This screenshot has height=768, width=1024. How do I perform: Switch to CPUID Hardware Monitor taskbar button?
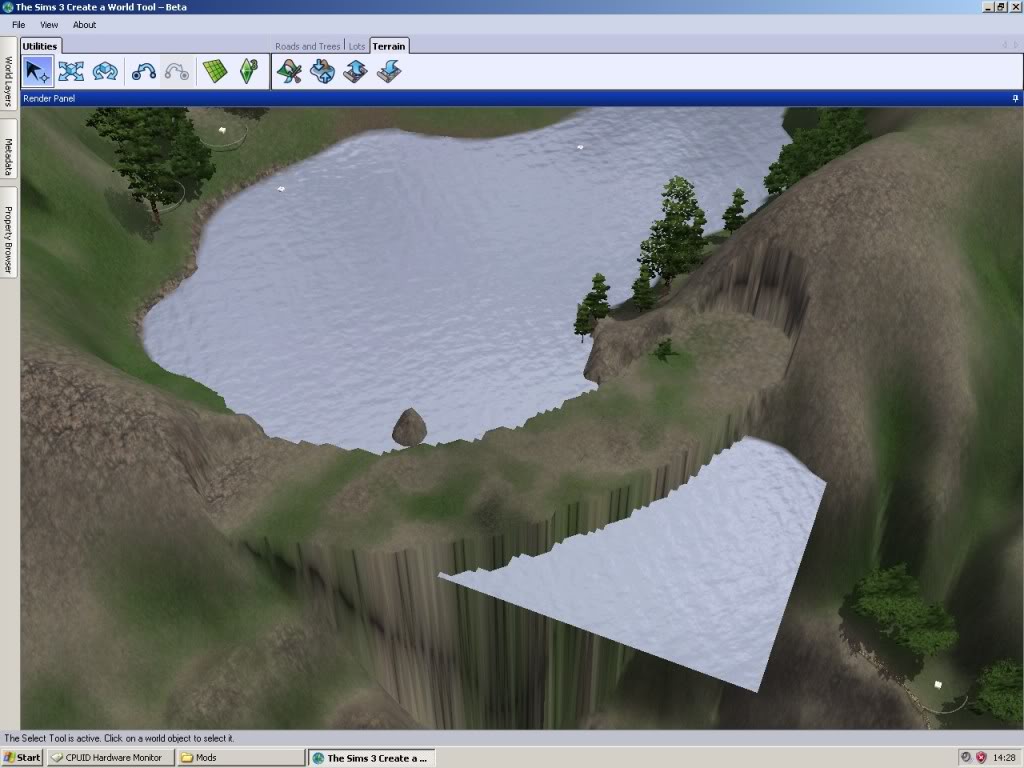tap(110, 758)
